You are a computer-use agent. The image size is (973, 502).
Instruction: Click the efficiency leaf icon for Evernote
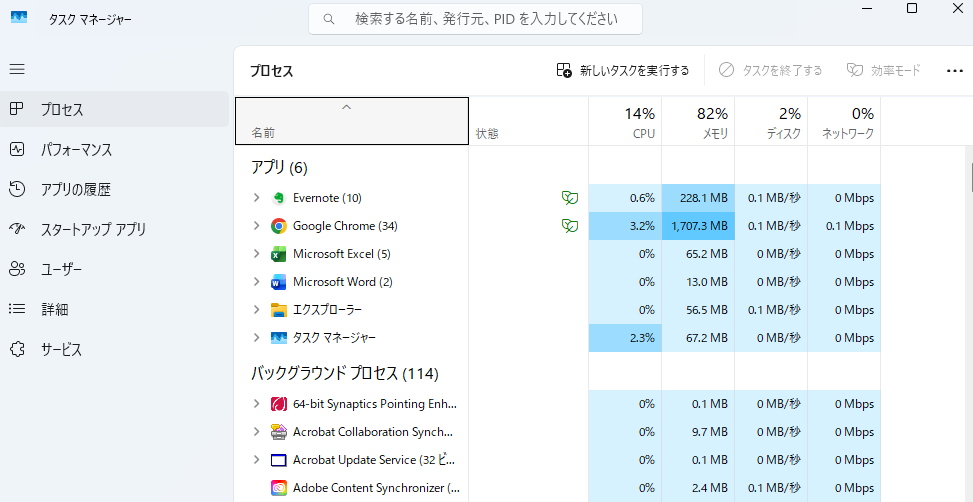coord(570,198)
